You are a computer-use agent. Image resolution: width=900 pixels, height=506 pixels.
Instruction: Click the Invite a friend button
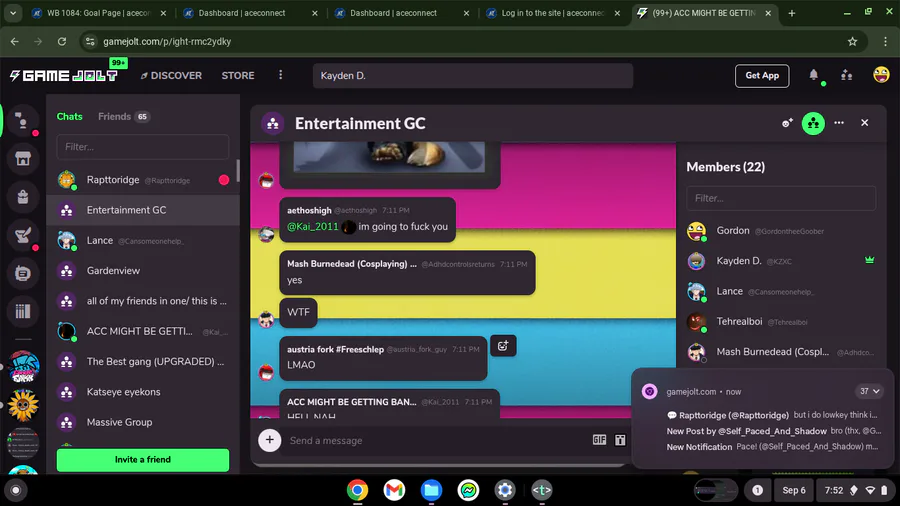[143, 460]
